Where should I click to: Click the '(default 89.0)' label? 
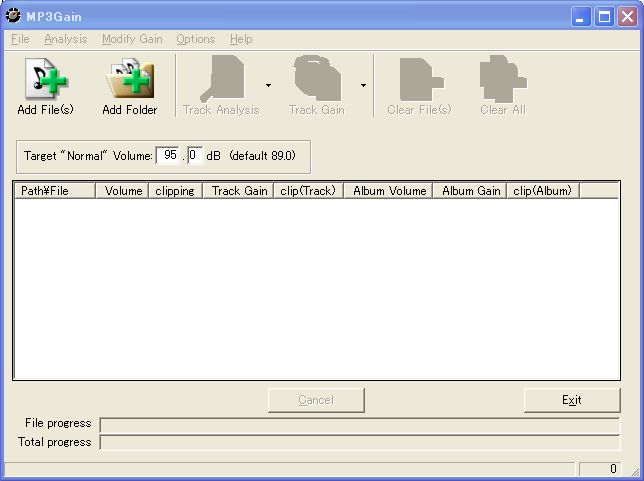262,156
